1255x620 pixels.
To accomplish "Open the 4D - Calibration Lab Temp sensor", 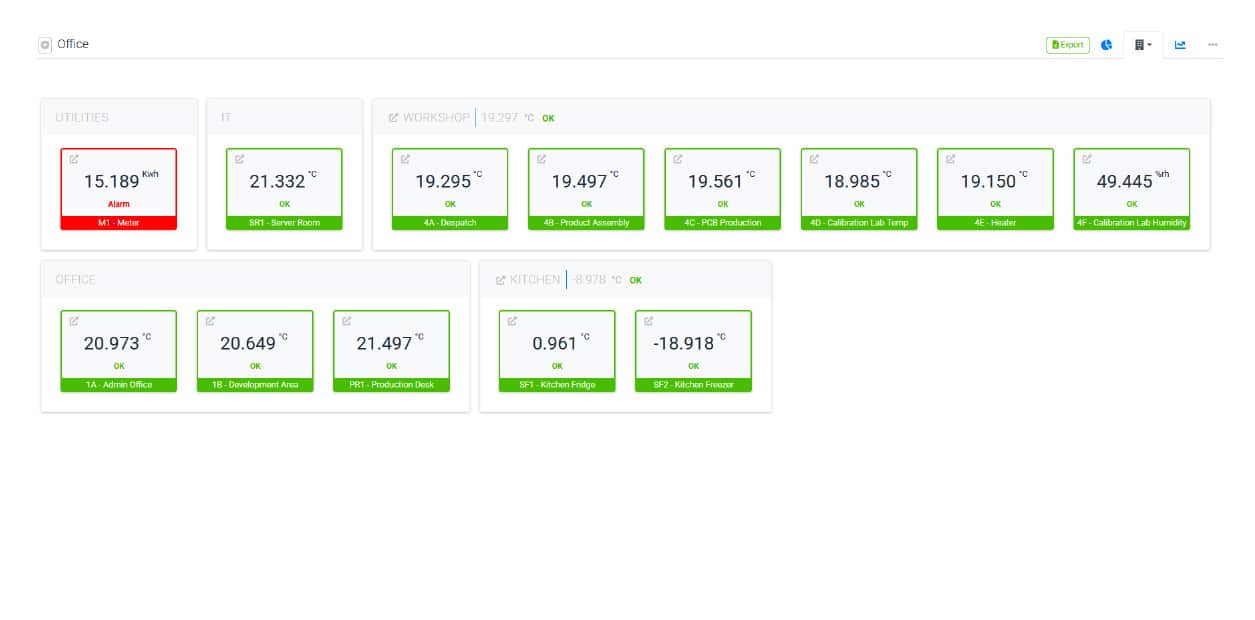I will pyautogui.click(x=858, y=188).
